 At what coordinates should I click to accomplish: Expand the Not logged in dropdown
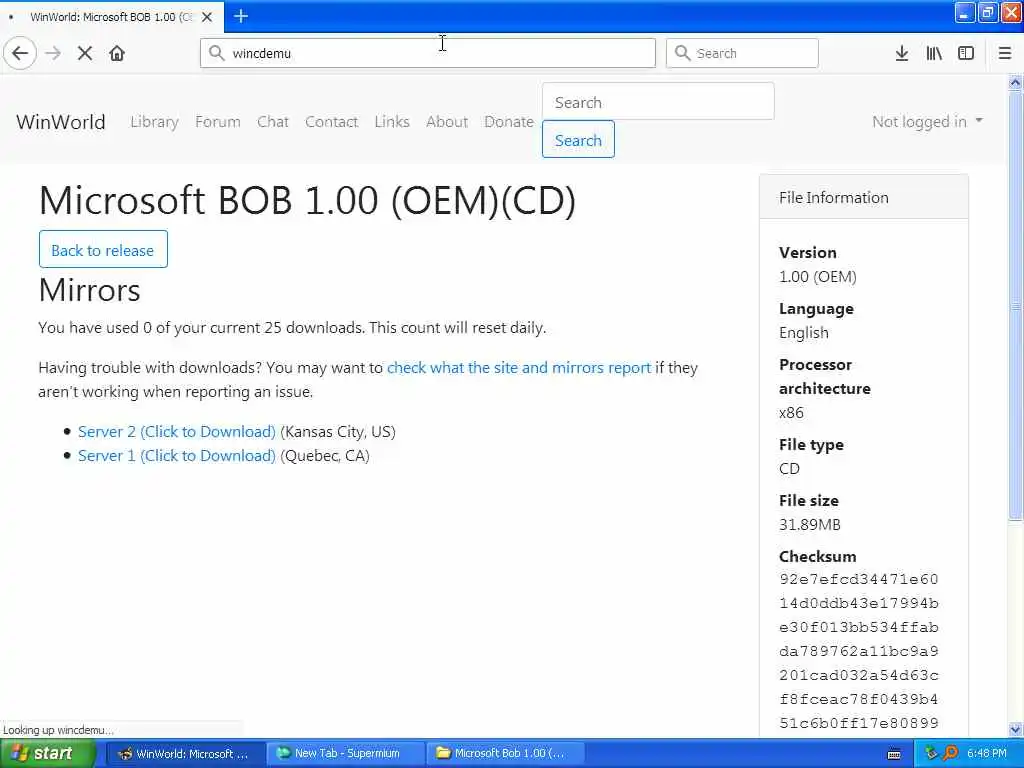(x=927, y=121)
